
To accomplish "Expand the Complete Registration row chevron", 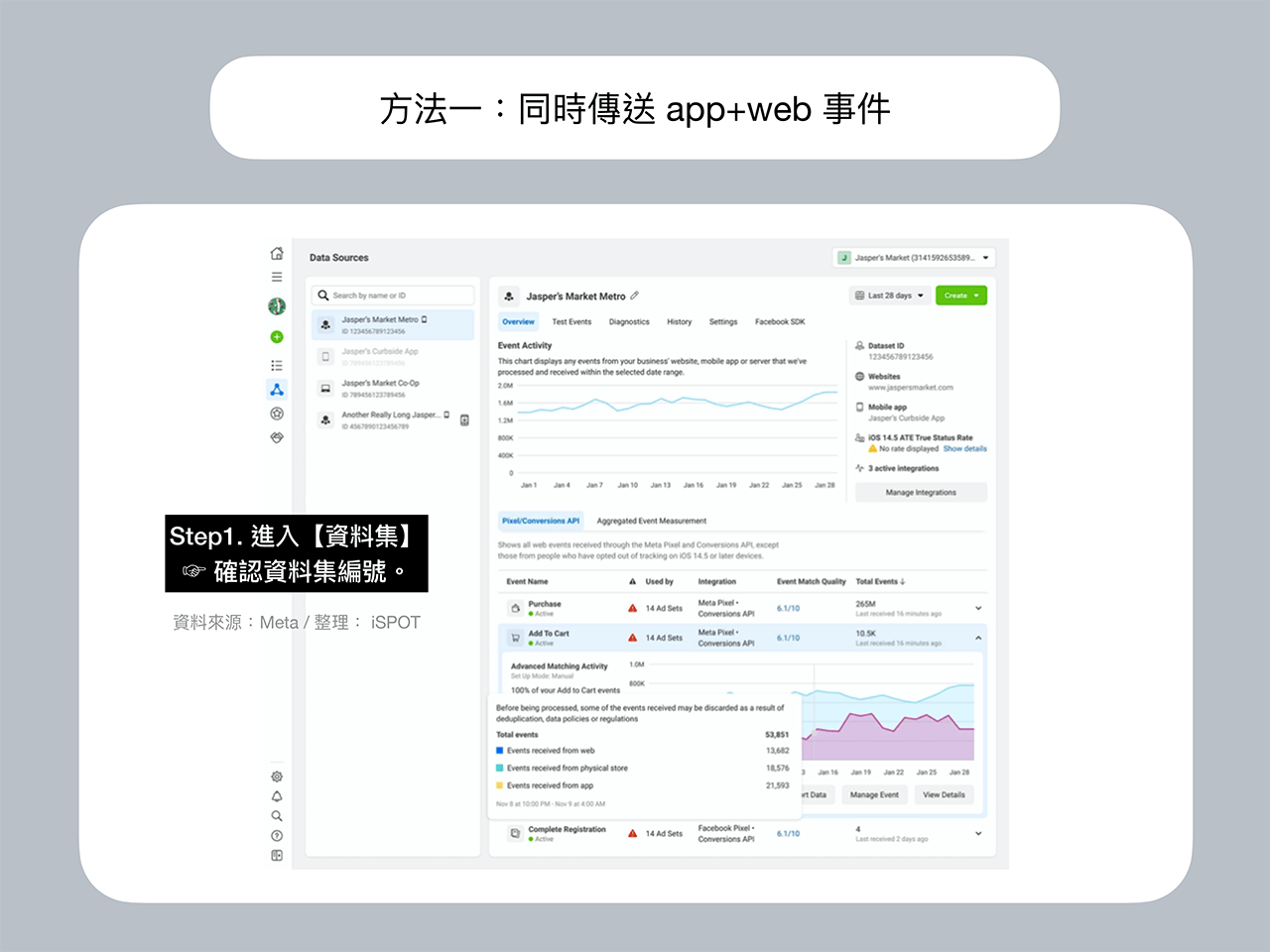I will pos(978,833).
